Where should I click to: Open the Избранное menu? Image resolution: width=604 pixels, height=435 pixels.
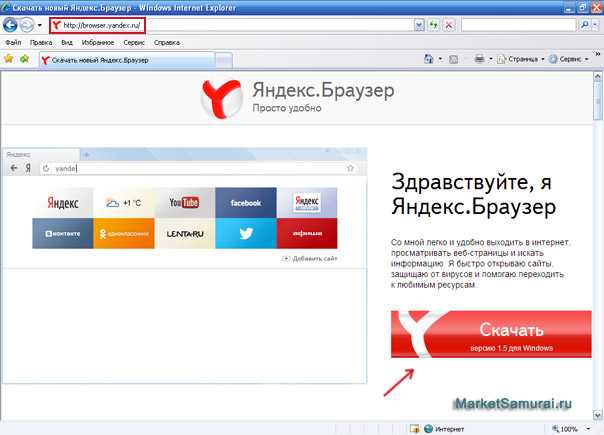(x=98, y=42)
